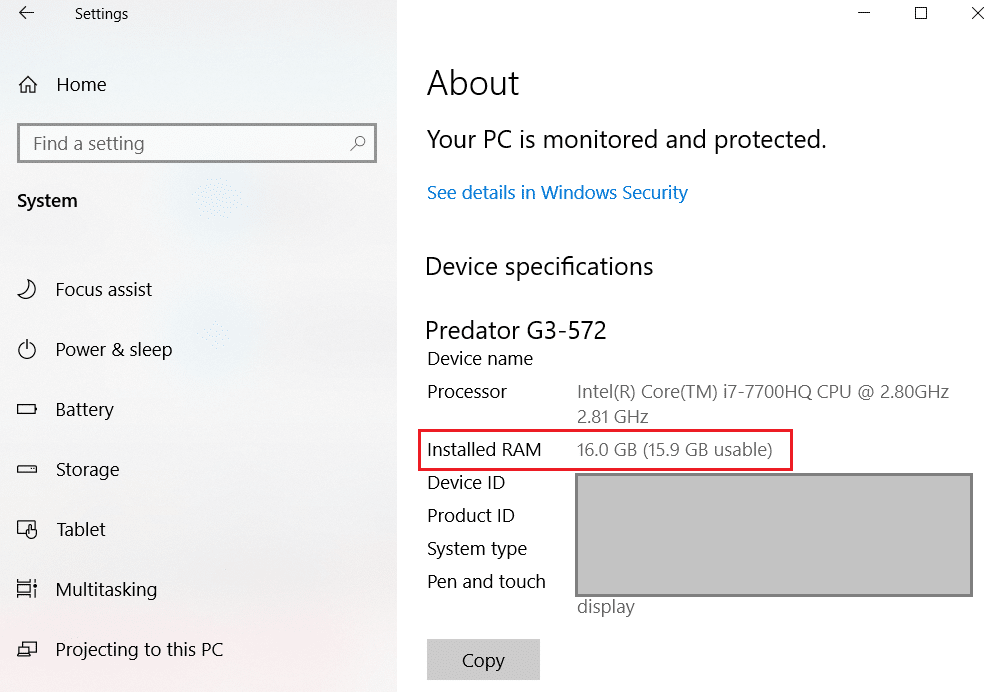
Task: Click the Copy button
Action: tap(483, 659)
